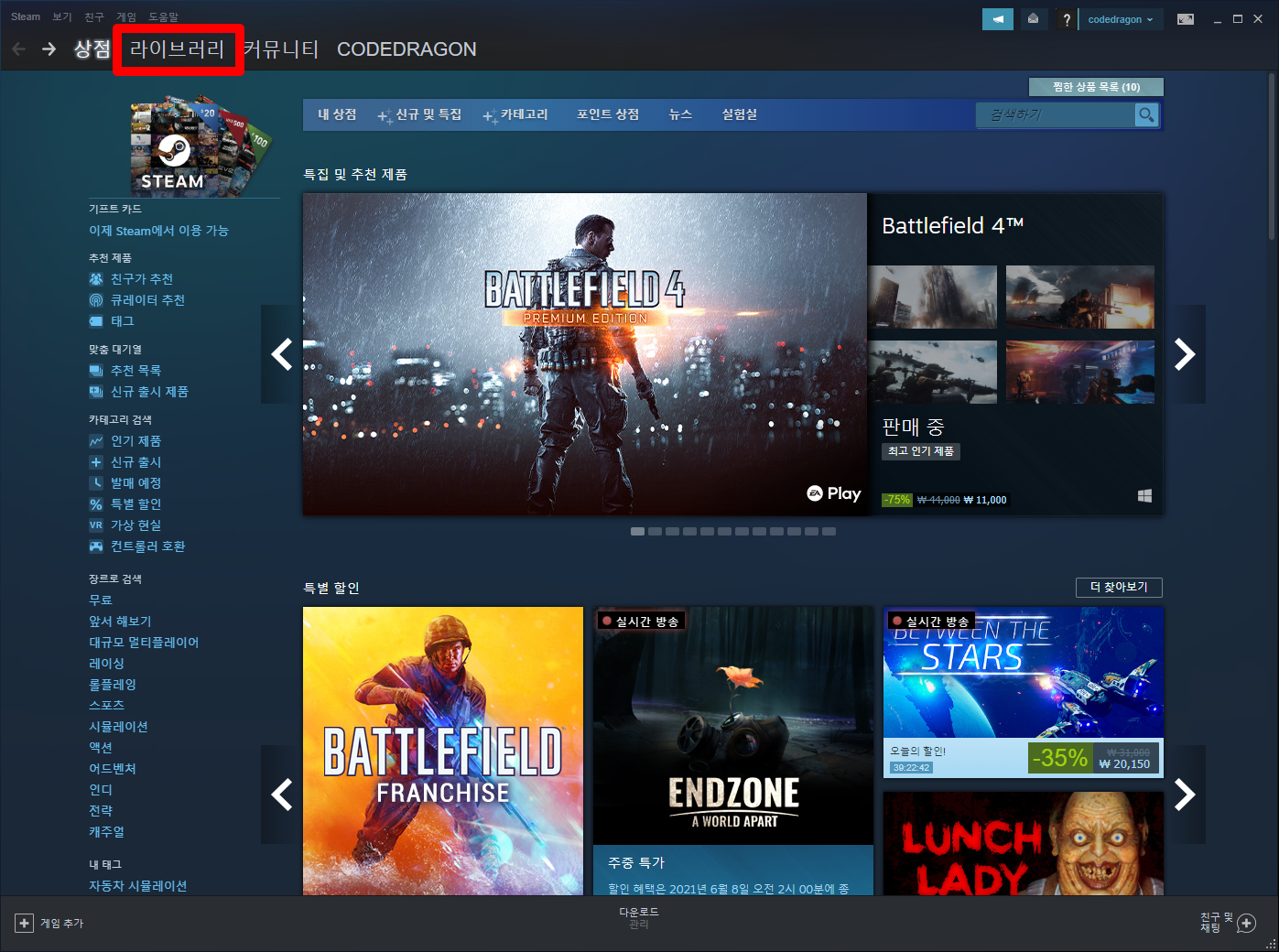Open 포인트 상점 in store nav
This screenshot has width=1279, height=952.
pos(608,114)
